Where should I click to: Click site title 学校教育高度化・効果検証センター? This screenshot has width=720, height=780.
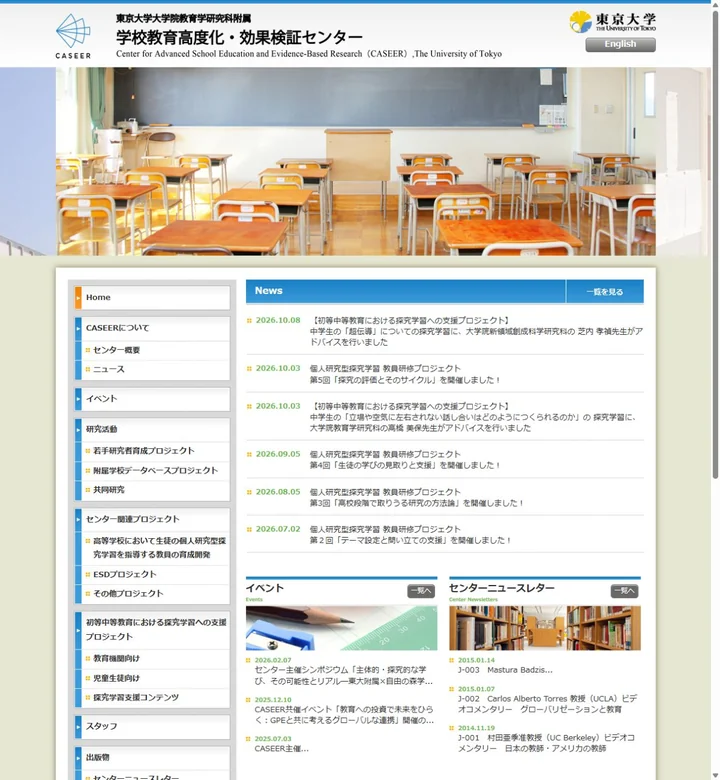[239, 37]
